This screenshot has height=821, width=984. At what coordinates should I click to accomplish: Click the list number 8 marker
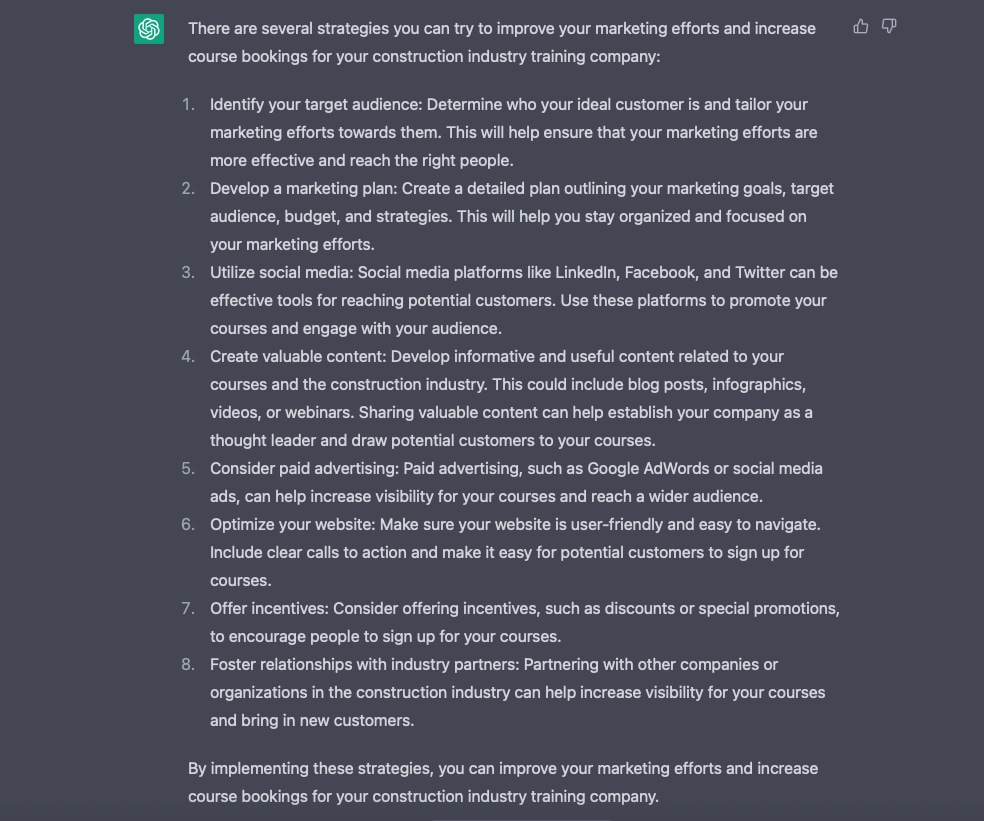click(x=188, y=664)
